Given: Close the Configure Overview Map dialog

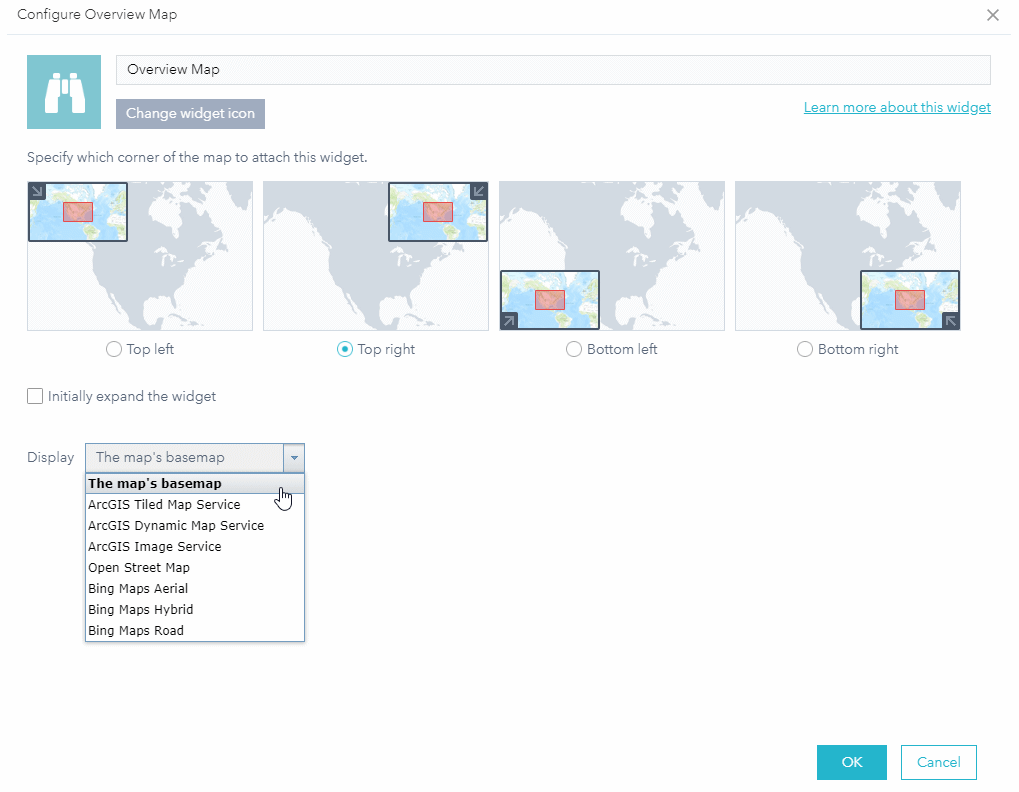Looking at the screenshot, I should pyautogui.click(x=992, y=15).
